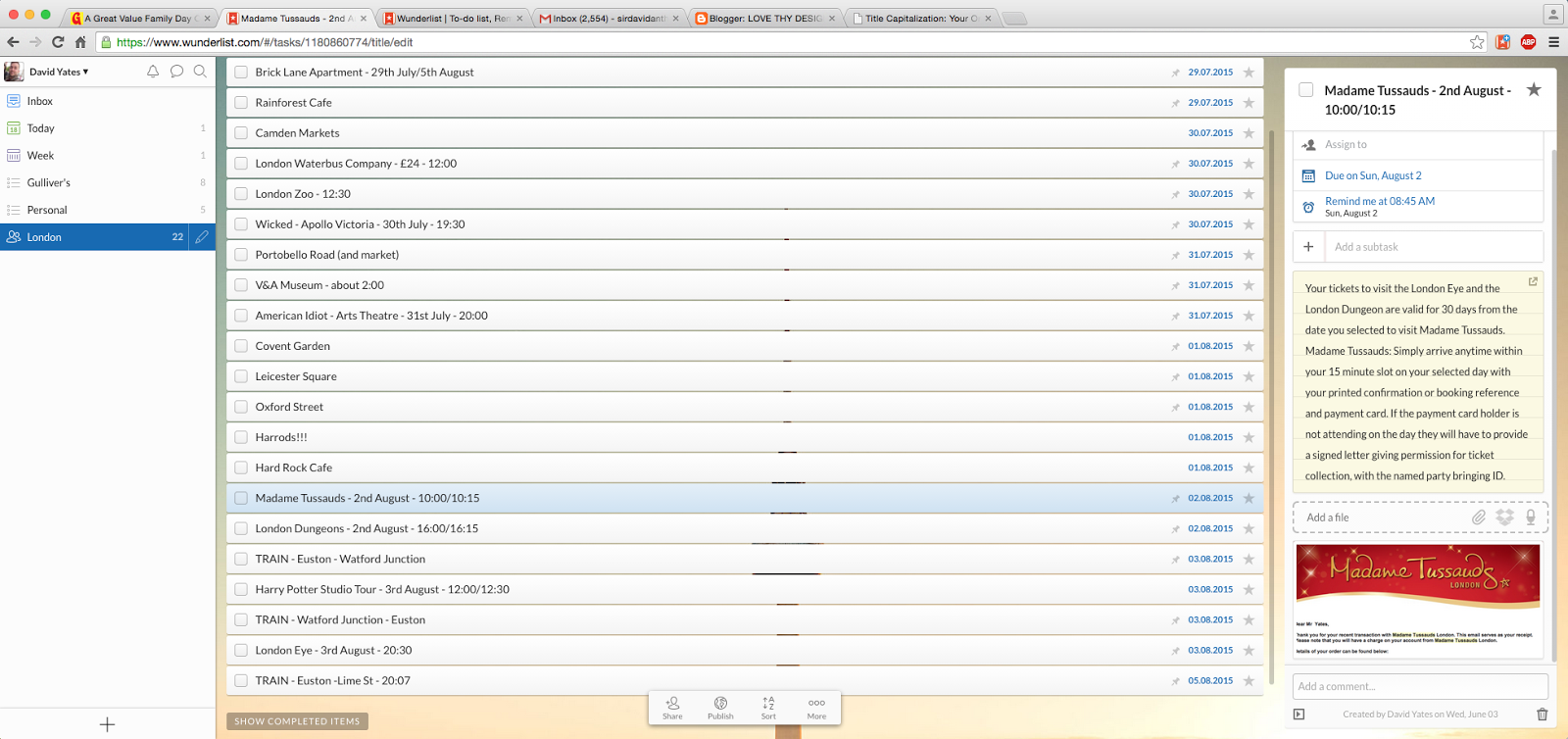Image resolution: width=1568 pixels, height=739 pixels.
Task: Check off Wicked - Apollo Victoria task
Action: (x=241, y=224)
